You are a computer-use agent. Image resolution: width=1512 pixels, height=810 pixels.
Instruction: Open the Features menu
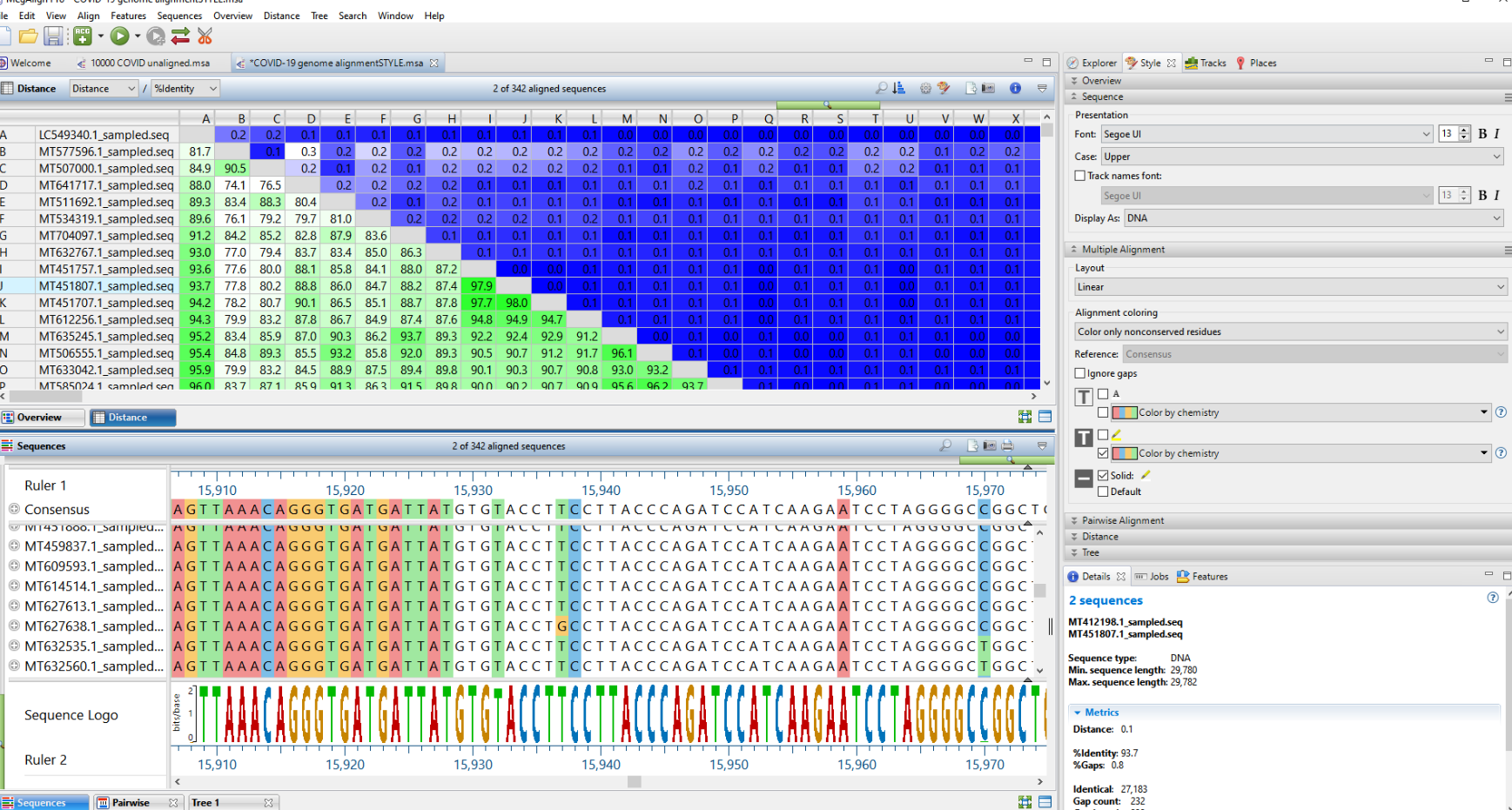[128, 16]
